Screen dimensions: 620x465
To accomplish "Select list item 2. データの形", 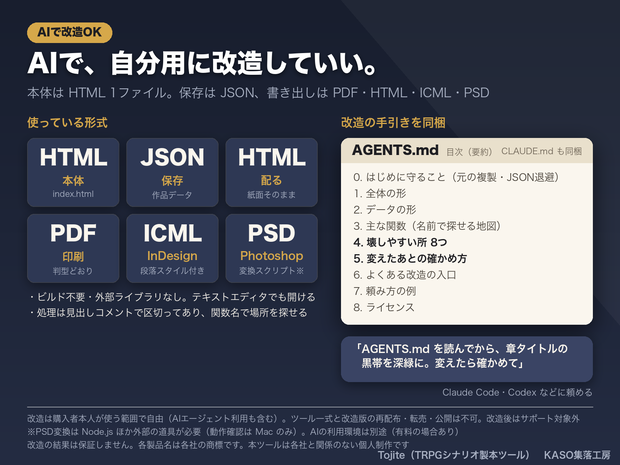I will tap(385, 210).
